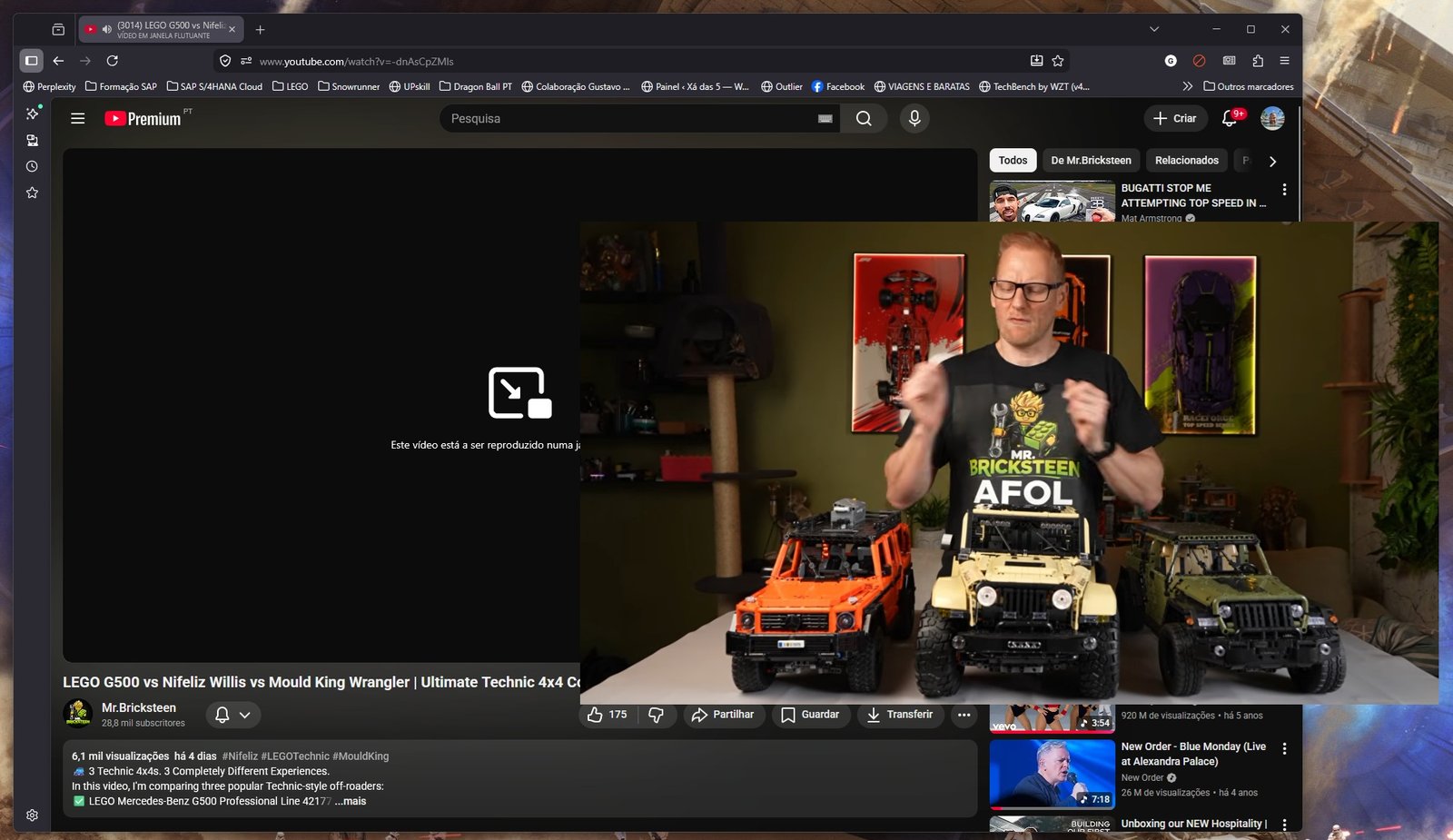Open the browser extensions puzzle menu
Image resolution: width=1453 pixels, height=840 pixels.
coord(1258,61)
